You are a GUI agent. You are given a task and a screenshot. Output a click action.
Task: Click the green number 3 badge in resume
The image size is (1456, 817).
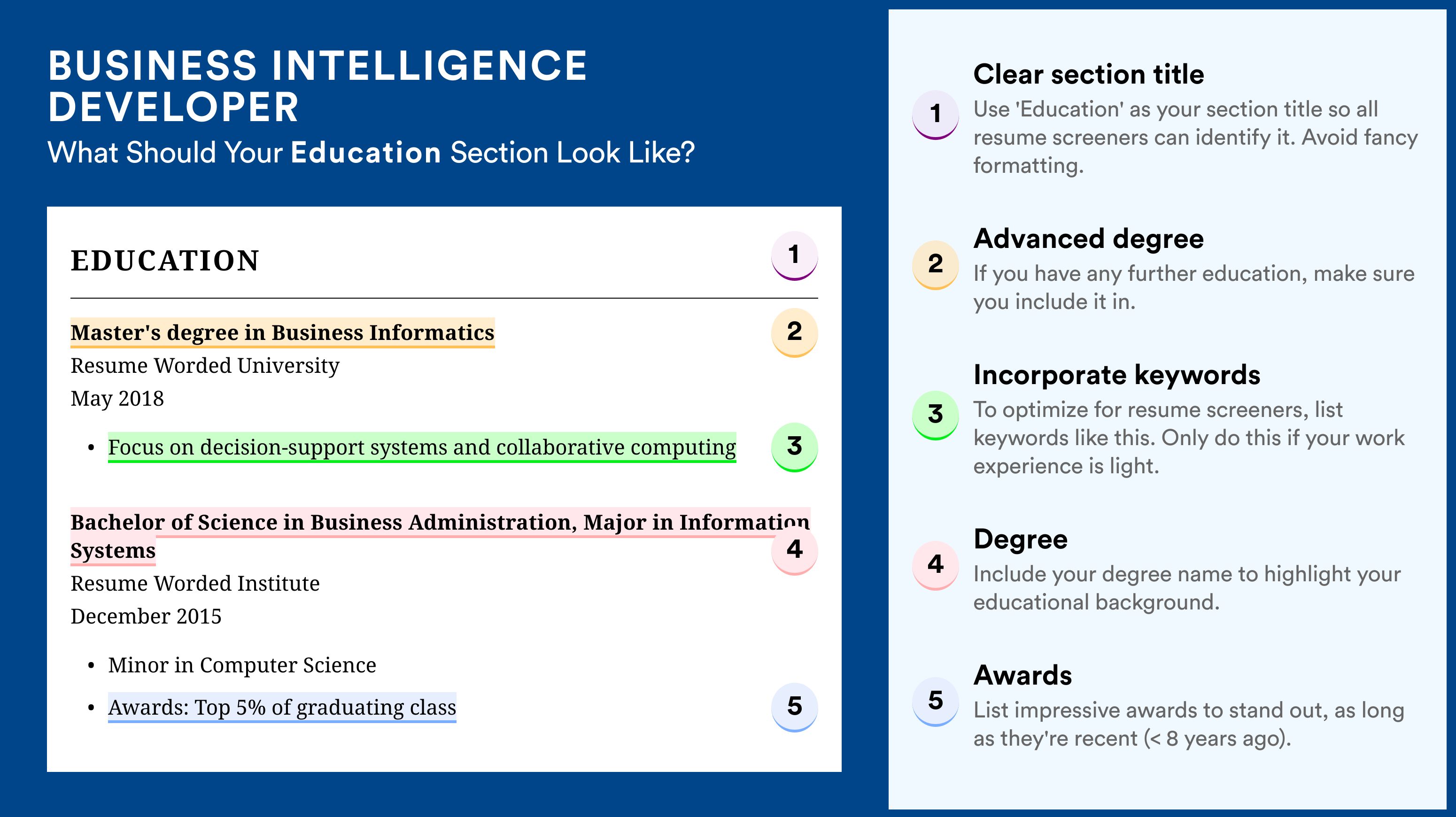794,447
